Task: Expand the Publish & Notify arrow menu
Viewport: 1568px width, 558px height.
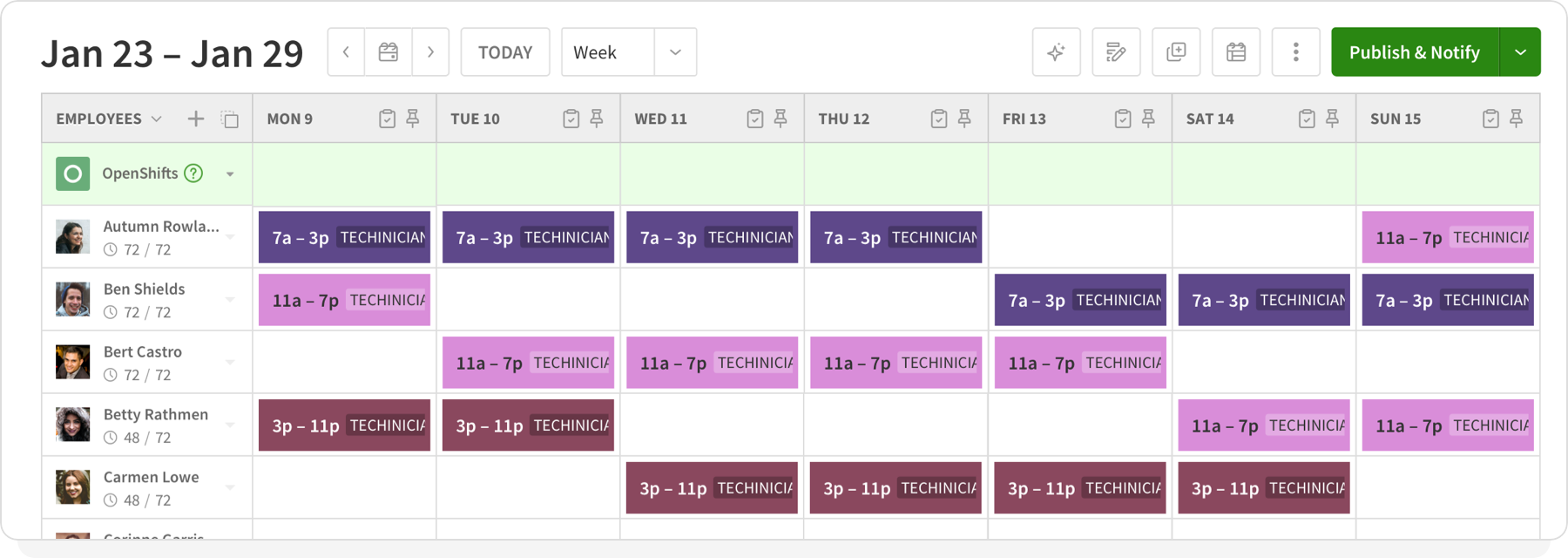Action: tap(1520, 52)
